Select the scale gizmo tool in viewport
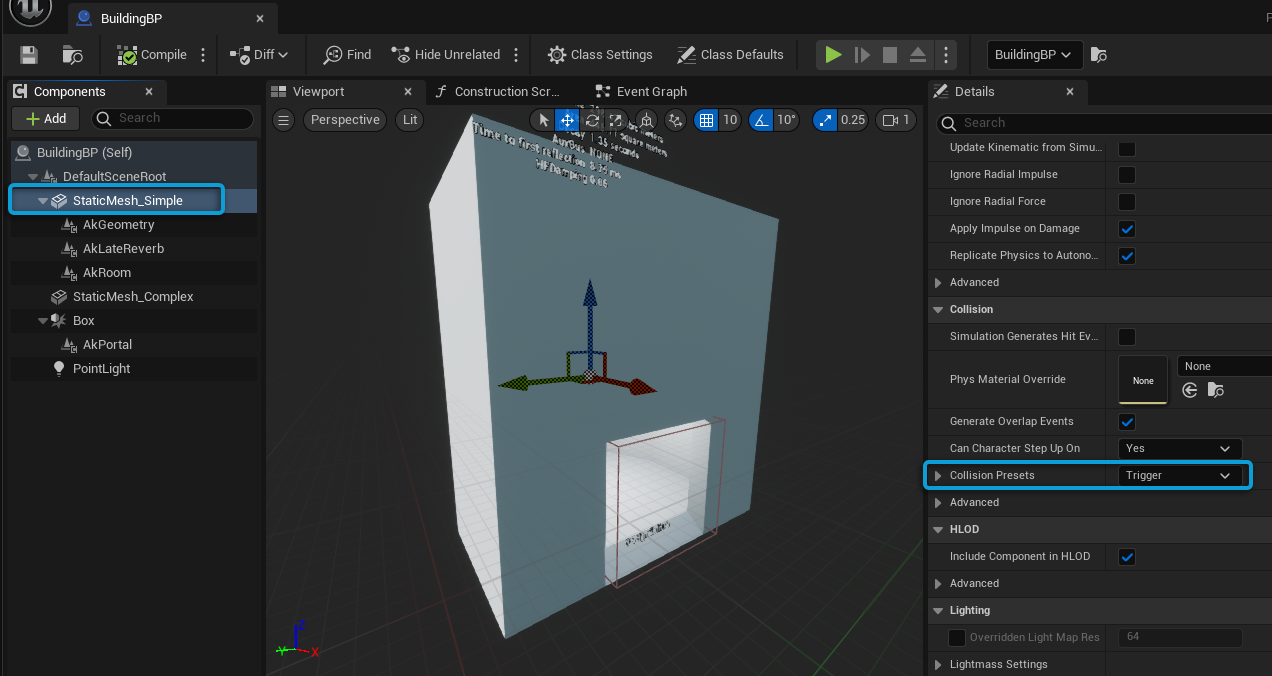This screenshot has height=676, width=1272. point(617,120)
